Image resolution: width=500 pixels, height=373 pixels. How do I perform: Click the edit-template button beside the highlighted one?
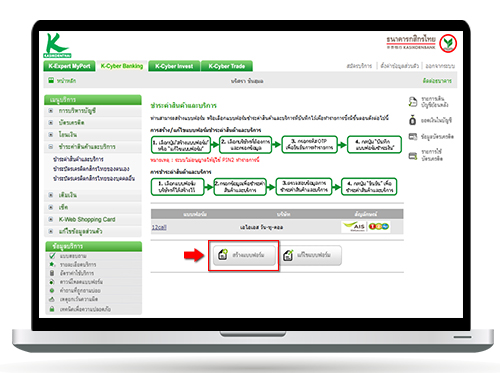coord(310,255)
